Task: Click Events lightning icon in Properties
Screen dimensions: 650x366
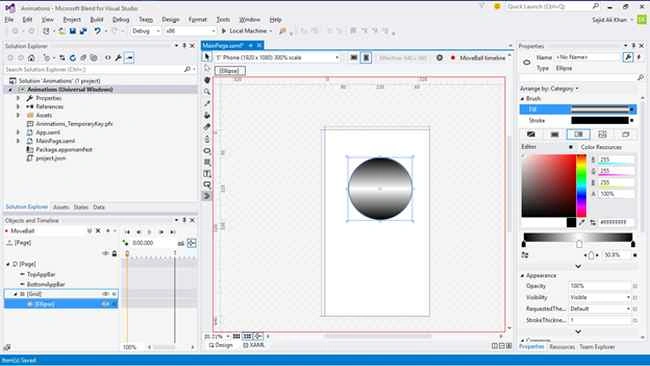Action: [639, 58]
